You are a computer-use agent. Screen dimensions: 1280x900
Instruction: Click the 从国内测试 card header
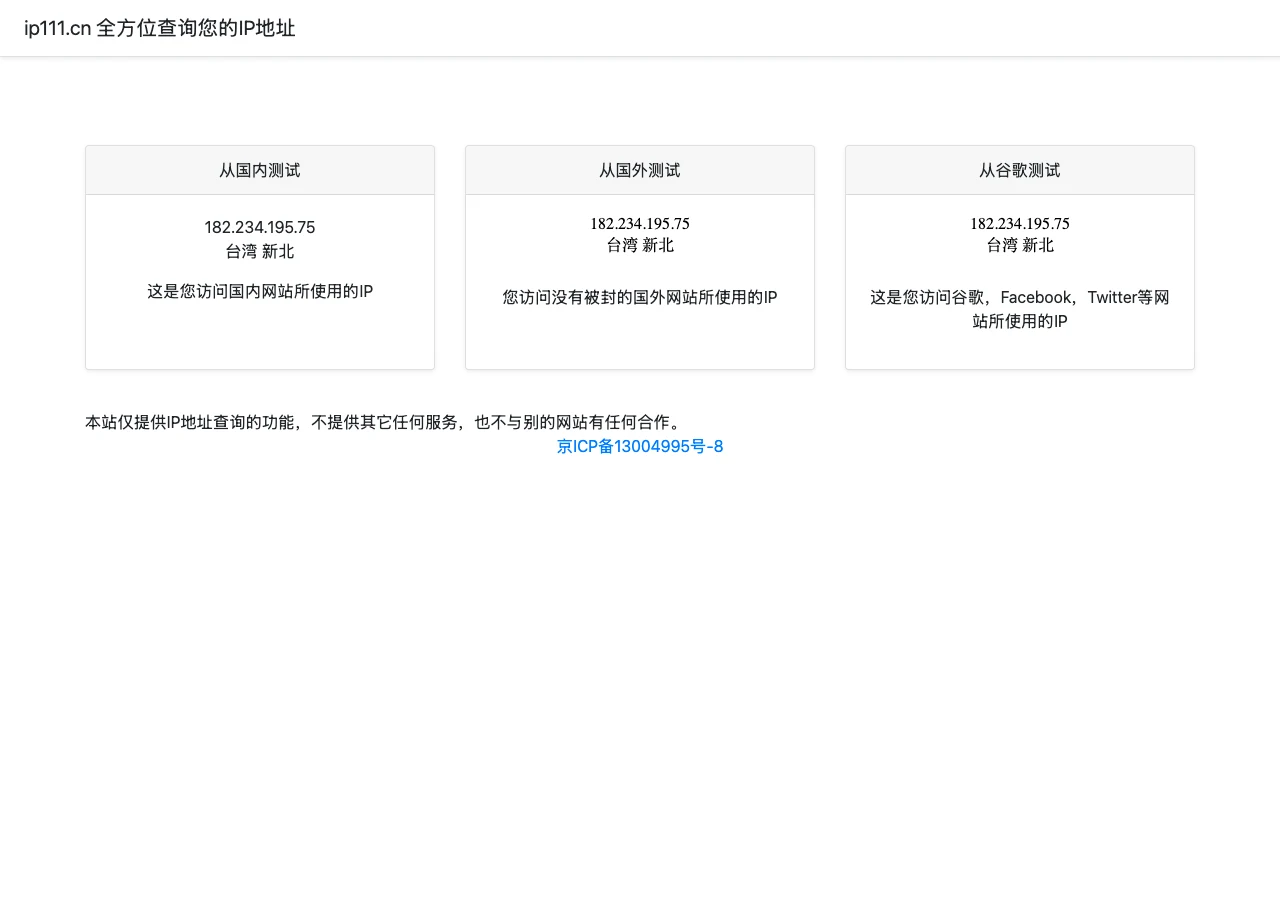pos(260,170)
